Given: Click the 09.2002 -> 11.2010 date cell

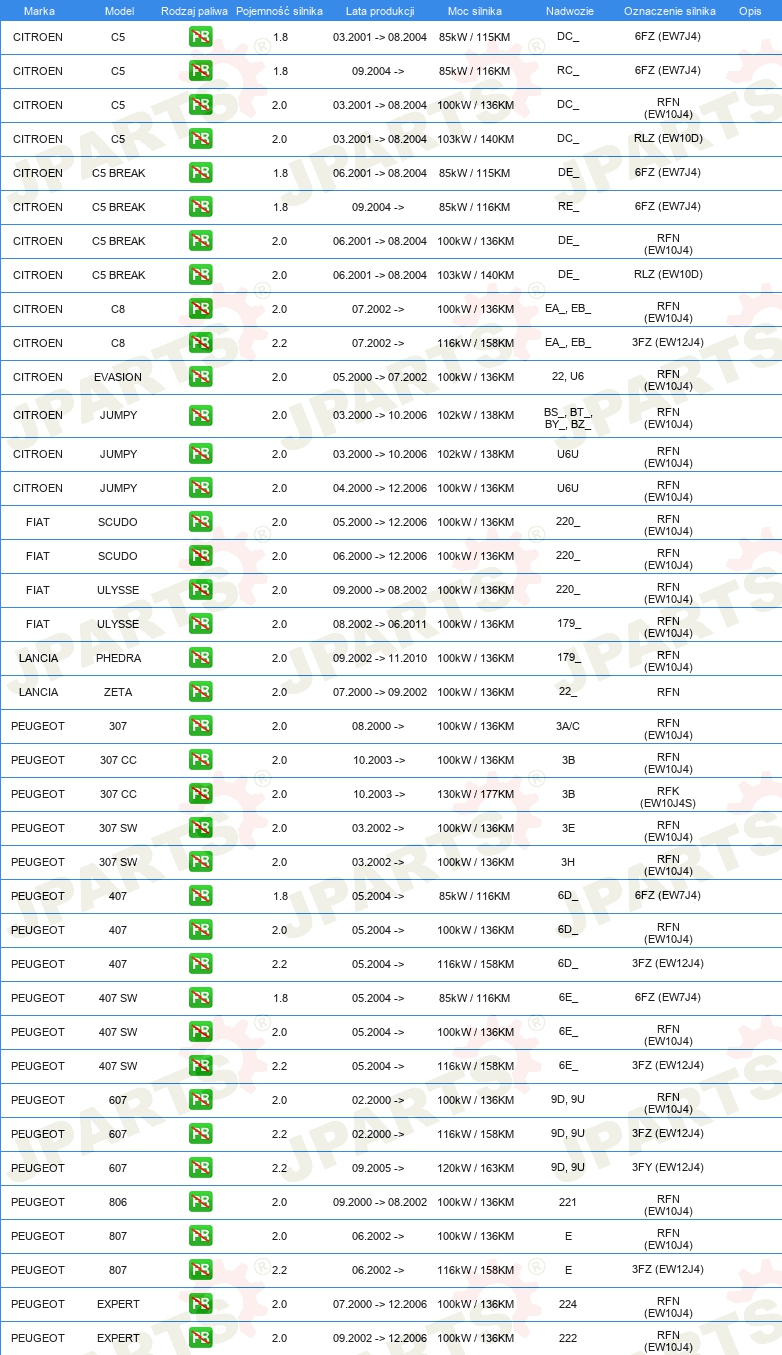Looking at the screenshot, I should [380, 658].
